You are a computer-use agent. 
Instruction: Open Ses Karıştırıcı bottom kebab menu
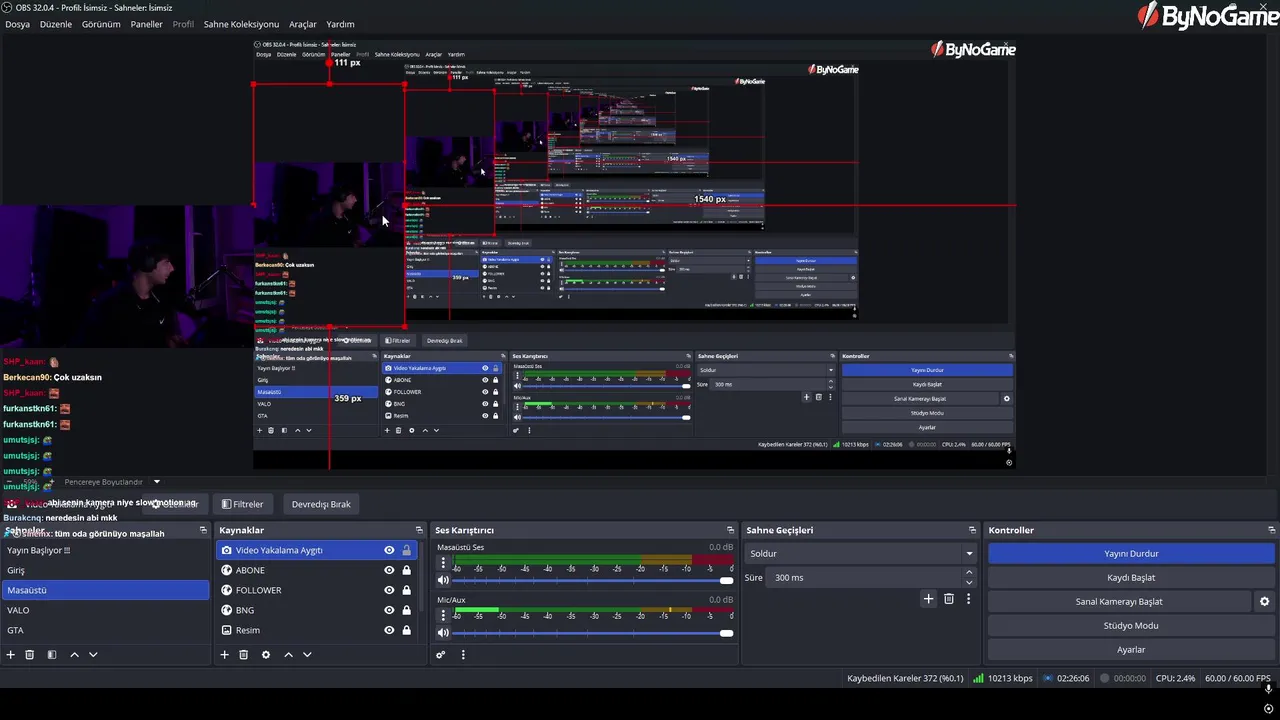tap(463, 655)
